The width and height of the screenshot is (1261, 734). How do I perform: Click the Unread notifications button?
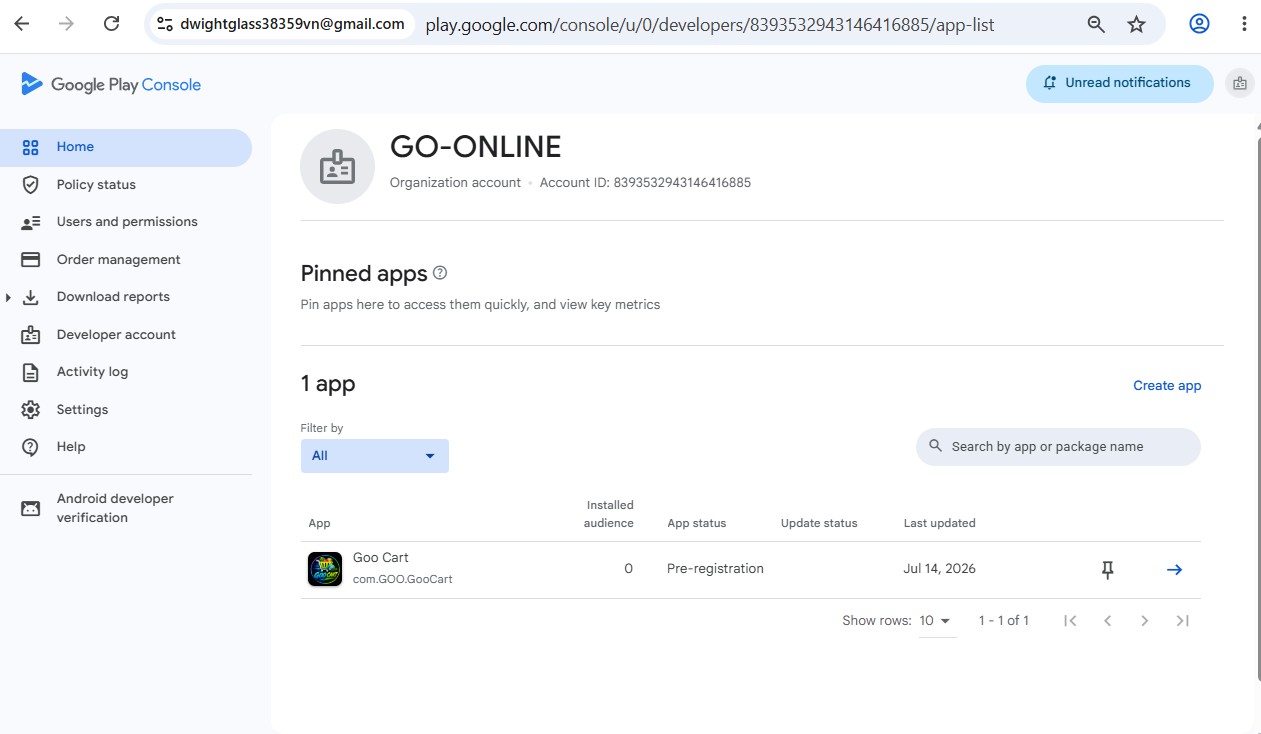click(x=1119, y=84)
